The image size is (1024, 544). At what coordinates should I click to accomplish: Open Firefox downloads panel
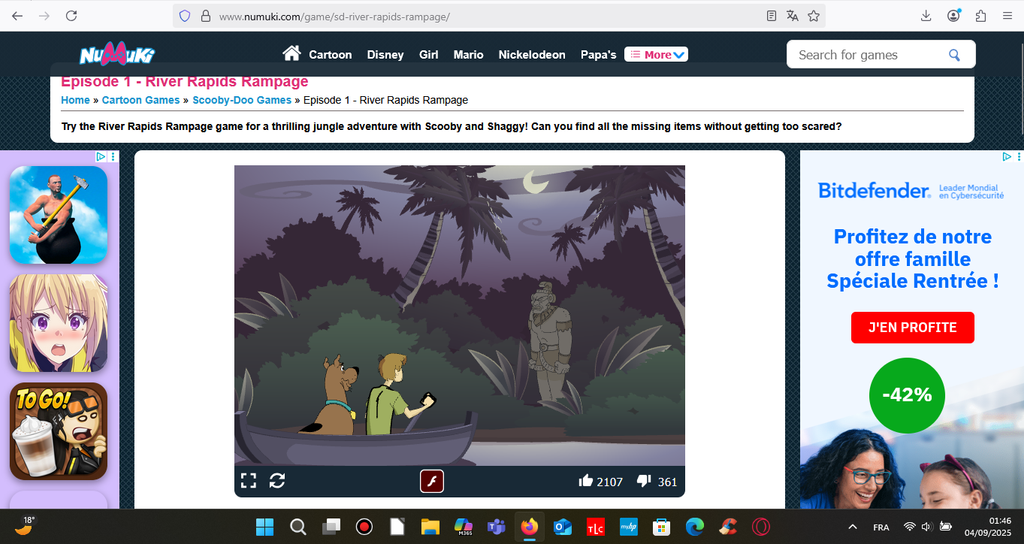(x=926, y=16)
